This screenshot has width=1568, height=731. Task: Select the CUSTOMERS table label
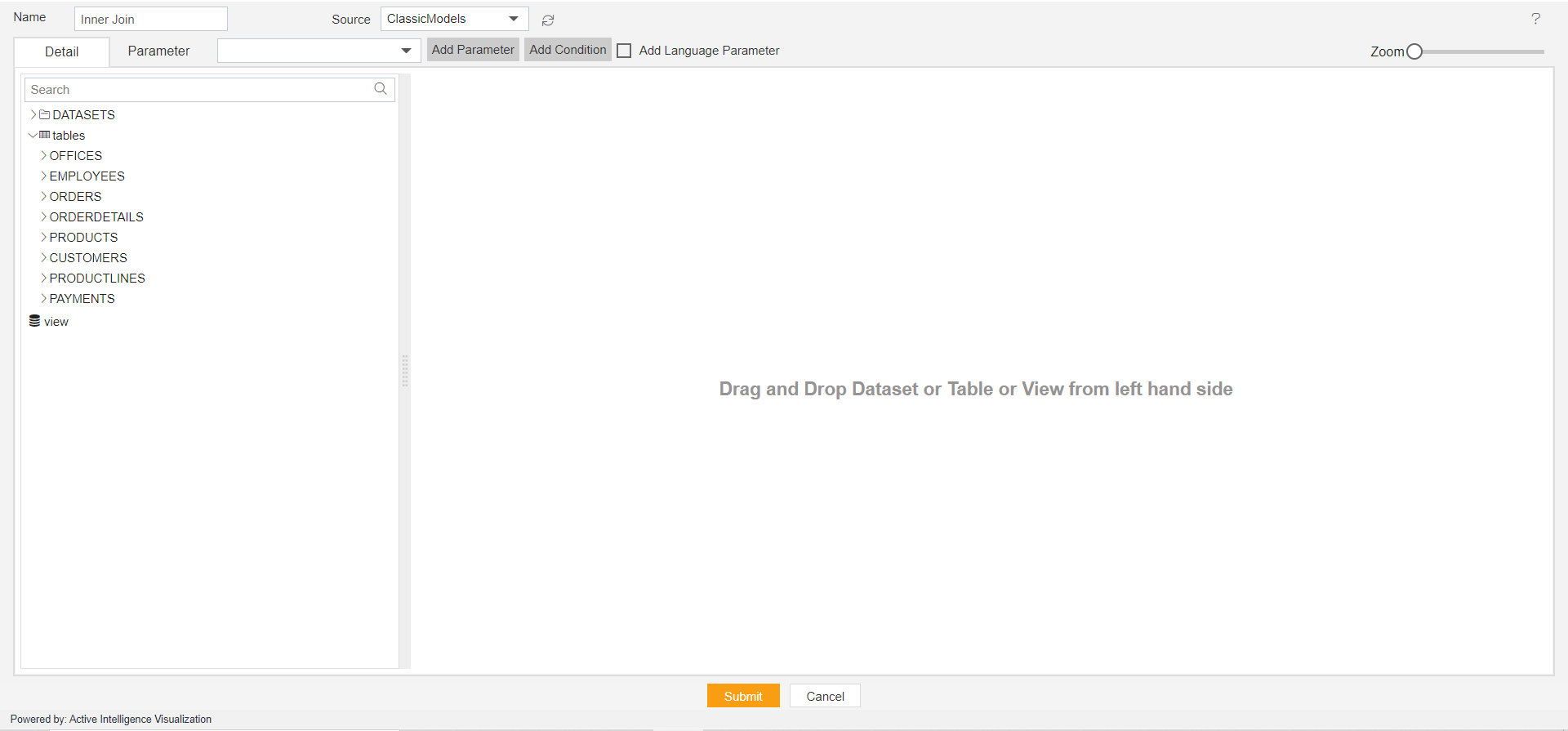(88, 257)
